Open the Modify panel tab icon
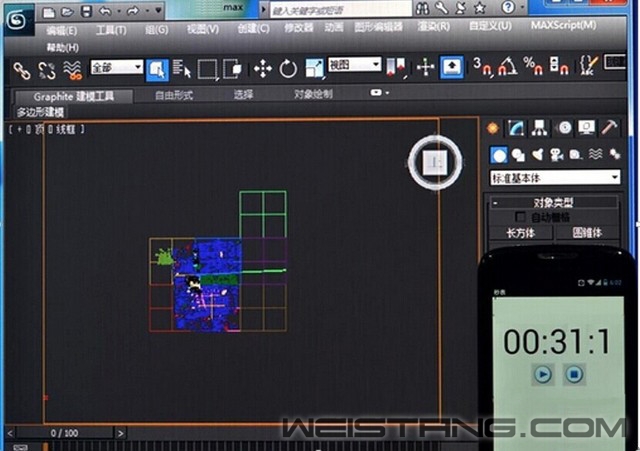The width and height of the screenshot is (640, 451). tap(517, 128)
